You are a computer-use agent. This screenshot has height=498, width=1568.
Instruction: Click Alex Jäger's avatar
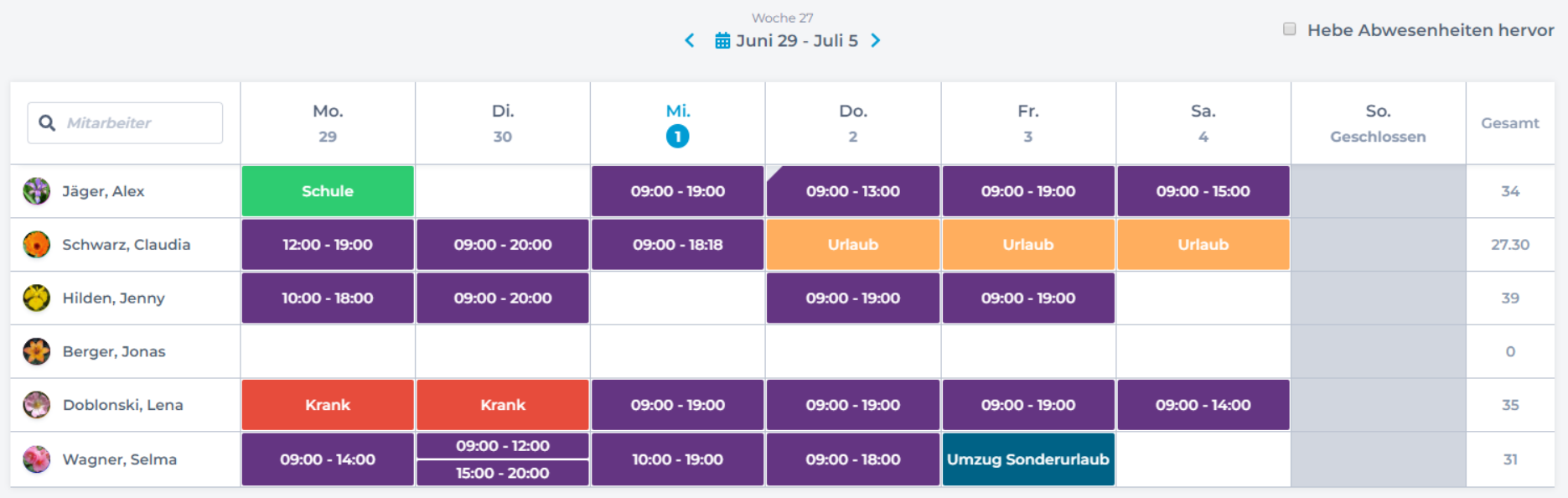pyautogui.click(x=37, y=191)
